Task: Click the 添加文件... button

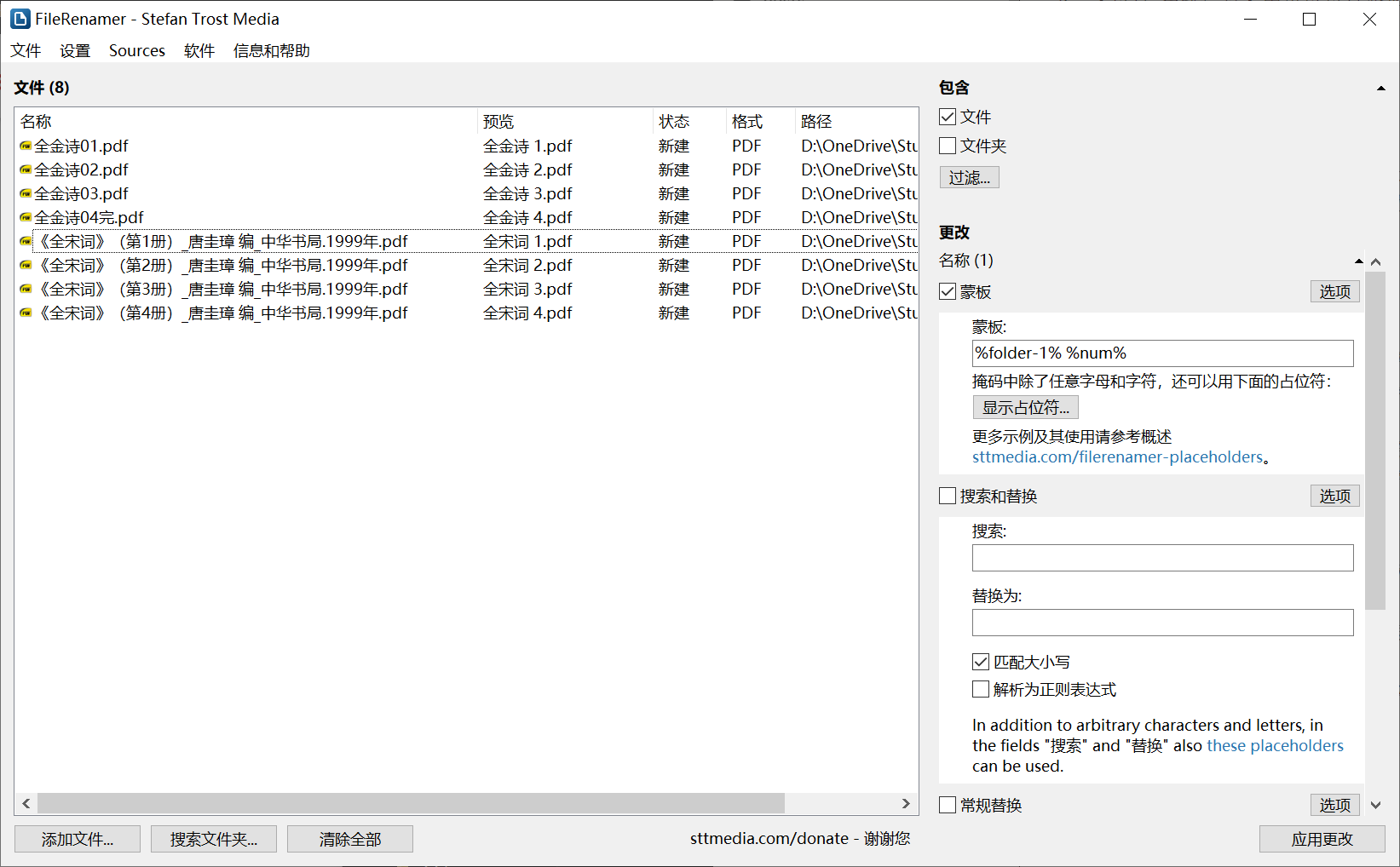Action: tap(78, 839)
